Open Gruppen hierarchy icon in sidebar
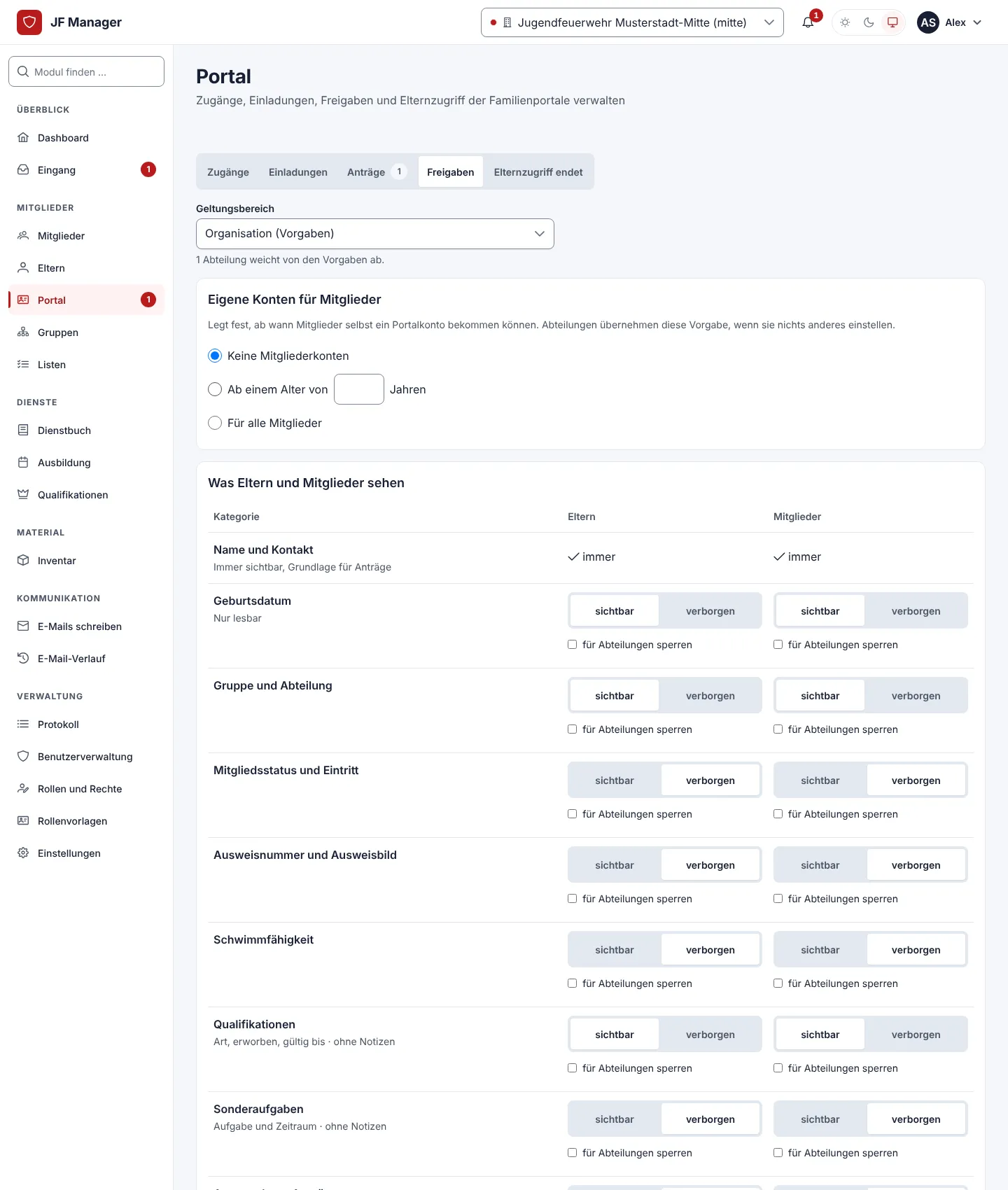Screen dimensions: 1008x1190 [23, 332]
